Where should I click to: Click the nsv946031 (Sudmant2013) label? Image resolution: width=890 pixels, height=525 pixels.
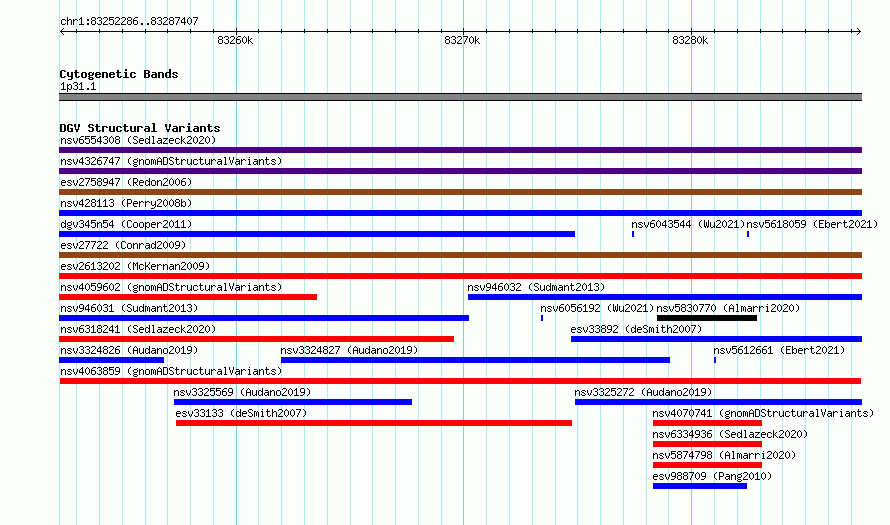[x=129, y=308]
